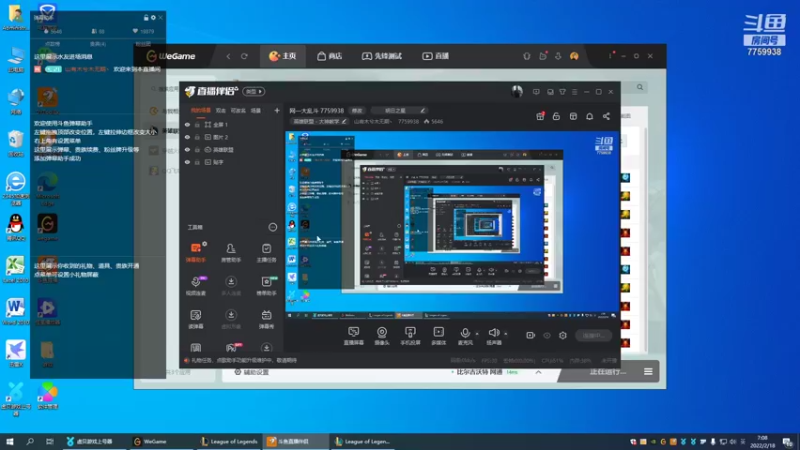Screen dimensions: 800x450
Task: Switch to WeGame 主页 tab
Action: pos(283,56)
